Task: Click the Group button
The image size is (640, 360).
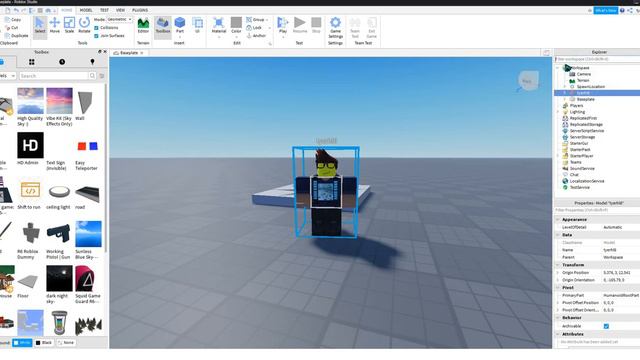Action: tap(256, 20)
